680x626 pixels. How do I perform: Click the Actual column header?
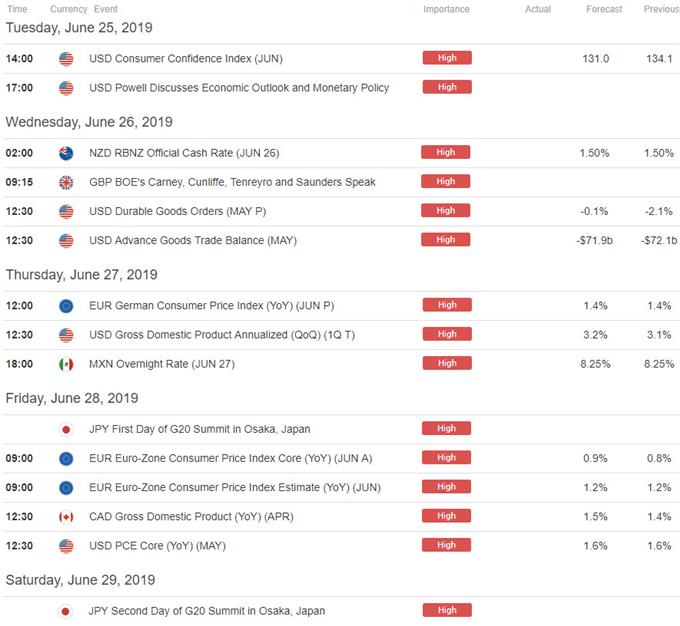(538, 9)
